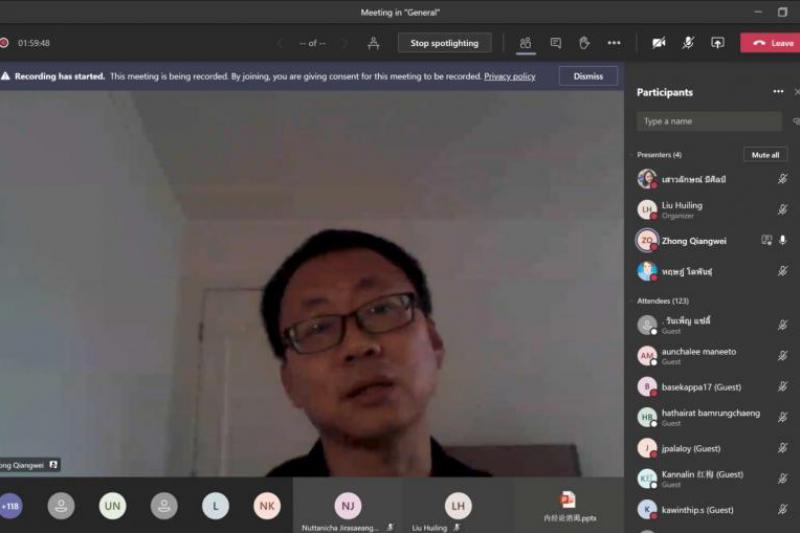This screenshot has height=533, width=800.
Task: Click the L participant avatar
Action: (x=215, y=506)
